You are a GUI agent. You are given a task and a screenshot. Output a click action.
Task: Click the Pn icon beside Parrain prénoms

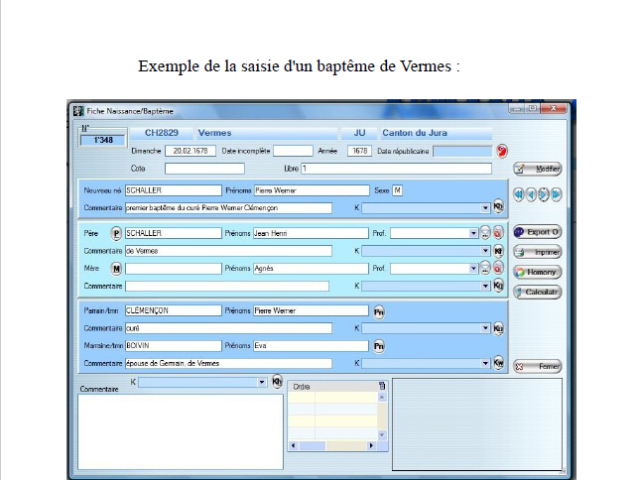pos(379,312)
